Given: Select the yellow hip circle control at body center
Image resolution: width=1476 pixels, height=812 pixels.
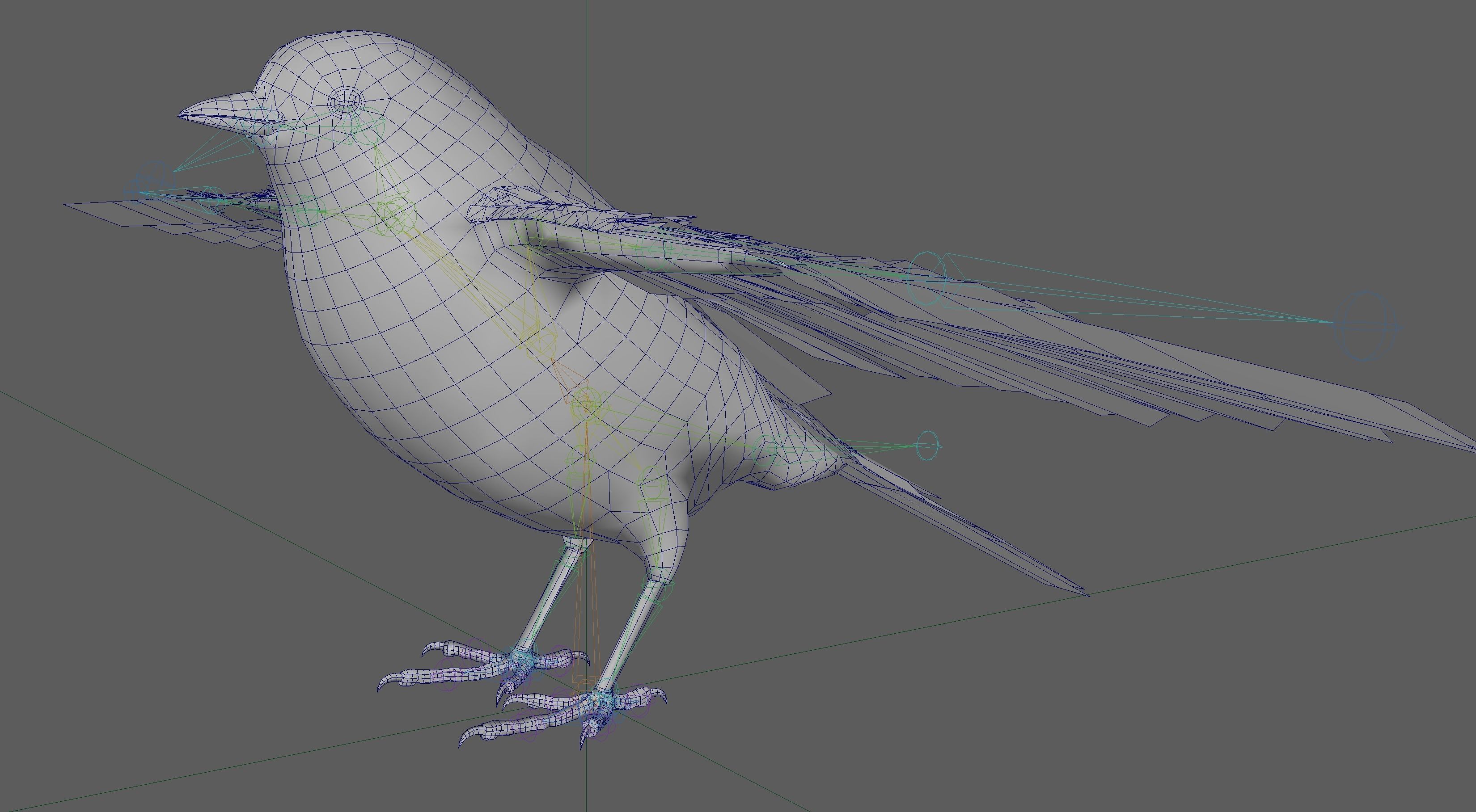Looking at the screenshot, I should pos(586,405).
